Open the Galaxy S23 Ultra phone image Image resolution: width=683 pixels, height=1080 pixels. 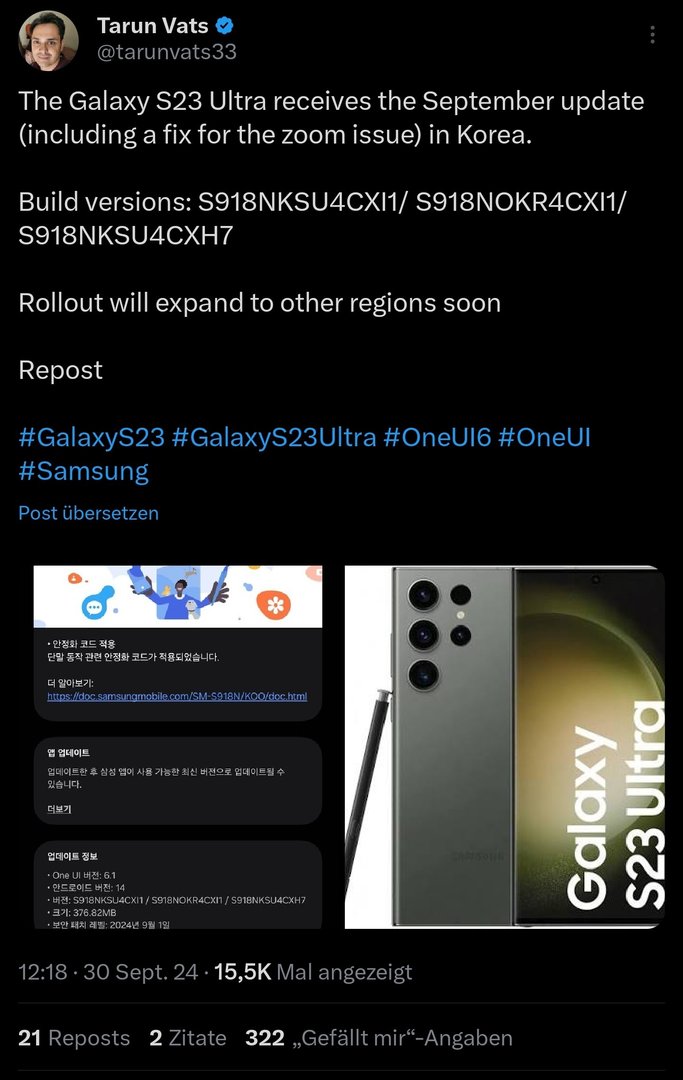pos(505,747)
